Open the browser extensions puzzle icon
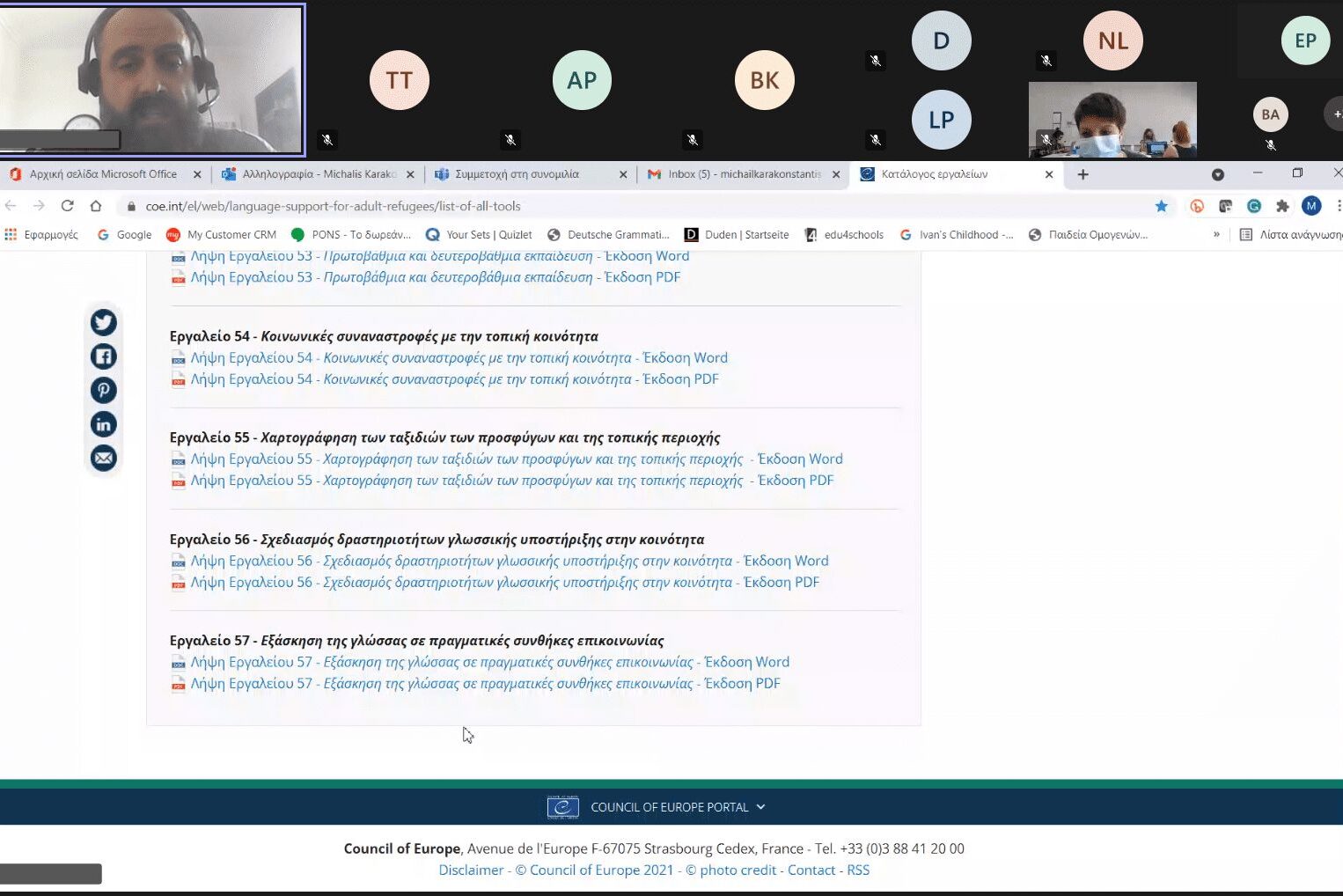This screenshot has height=896, width=1343. 1282,206
